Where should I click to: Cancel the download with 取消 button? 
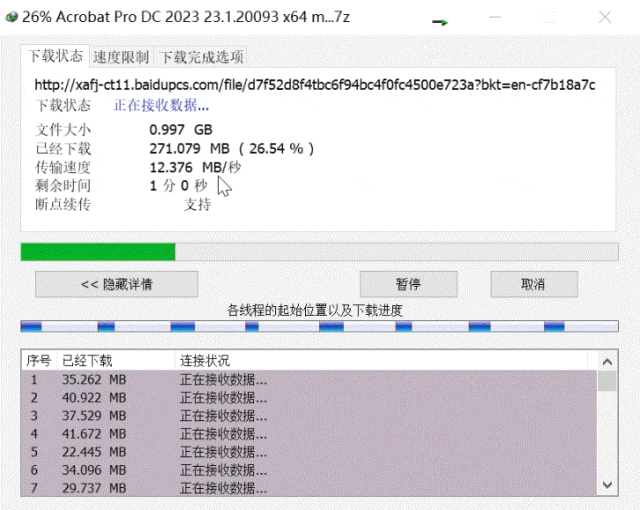tap(533, 284)
